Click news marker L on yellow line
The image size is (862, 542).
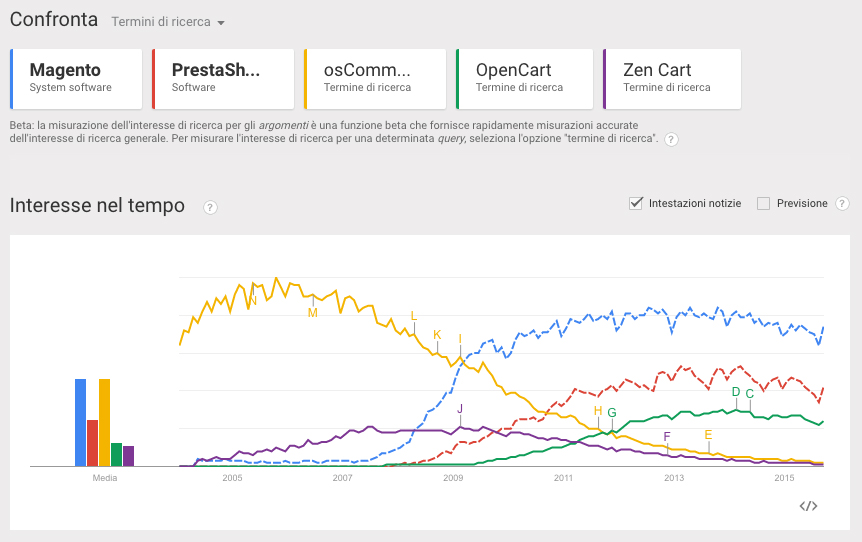413,316
